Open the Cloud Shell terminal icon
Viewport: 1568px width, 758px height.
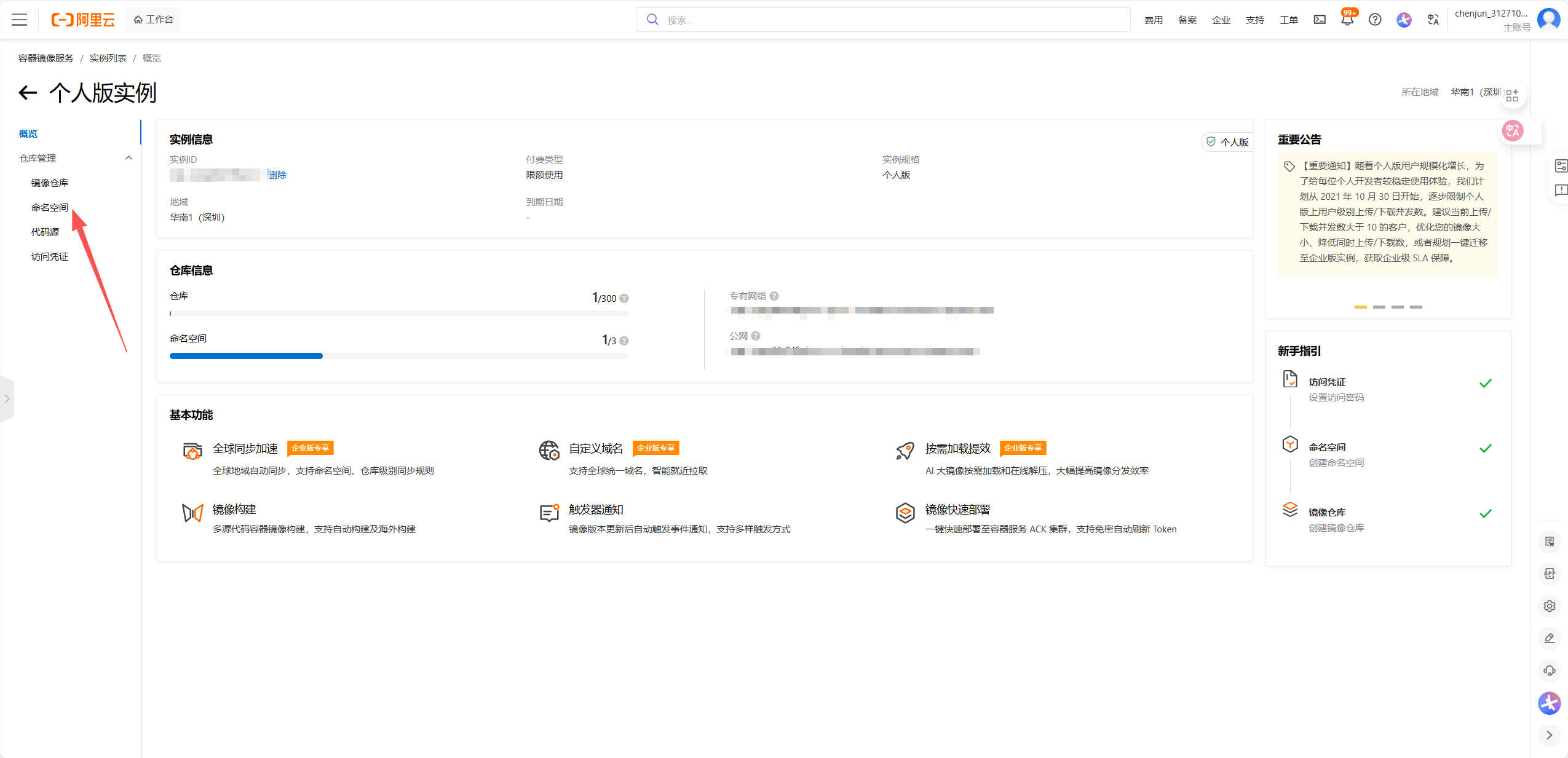[x=1320, y=20]
